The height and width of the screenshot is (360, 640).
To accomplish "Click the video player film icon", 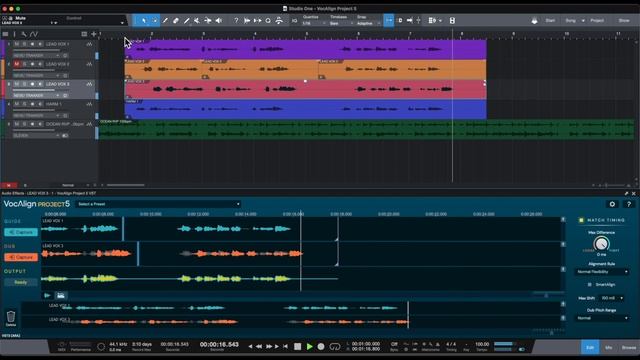I will tap(452, 20).
